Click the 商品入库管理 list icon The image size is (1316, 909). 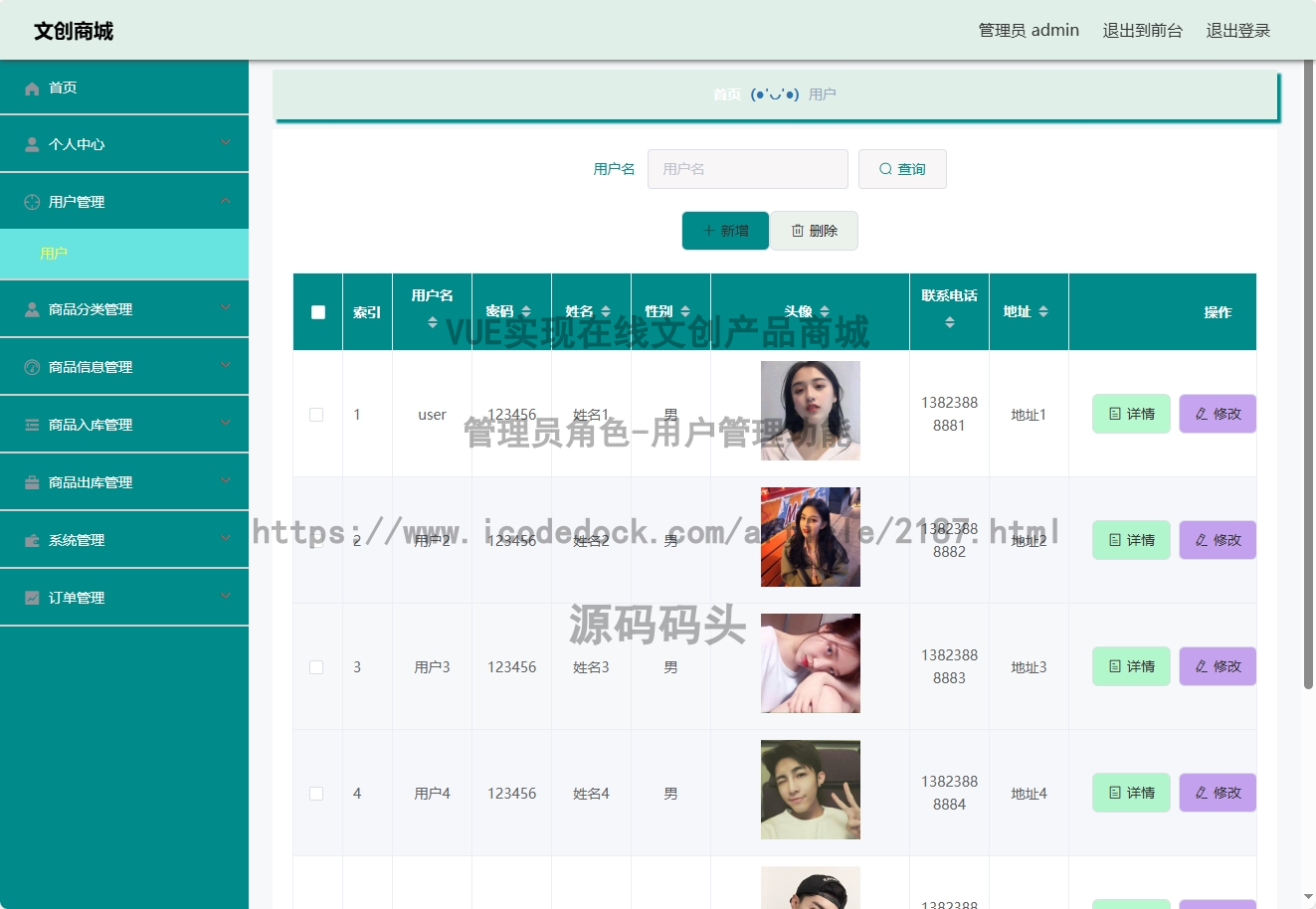(32, 425)
